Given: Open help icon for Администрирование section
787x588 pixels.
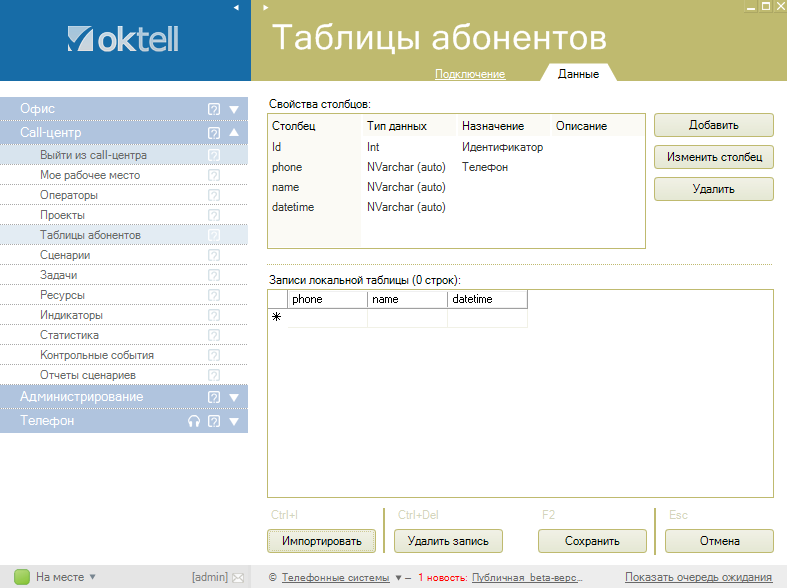Looking at the screenshot, I should coord(213,397).
